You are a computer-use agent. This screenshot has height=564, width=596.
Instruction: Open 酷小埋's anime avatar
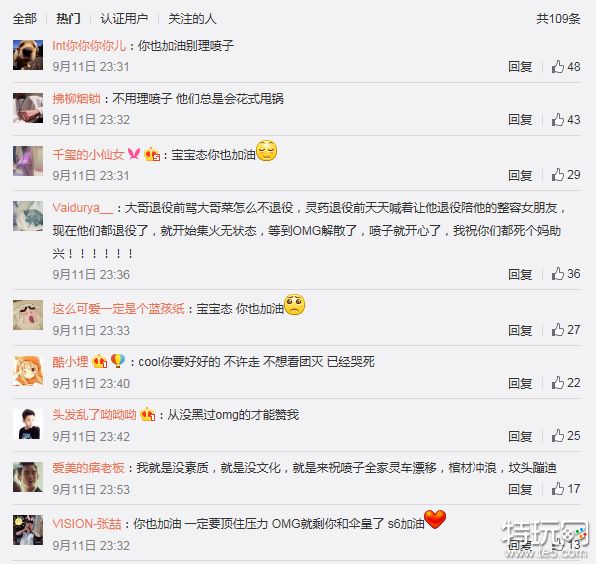pyautogui.click(x=28, y=371)
